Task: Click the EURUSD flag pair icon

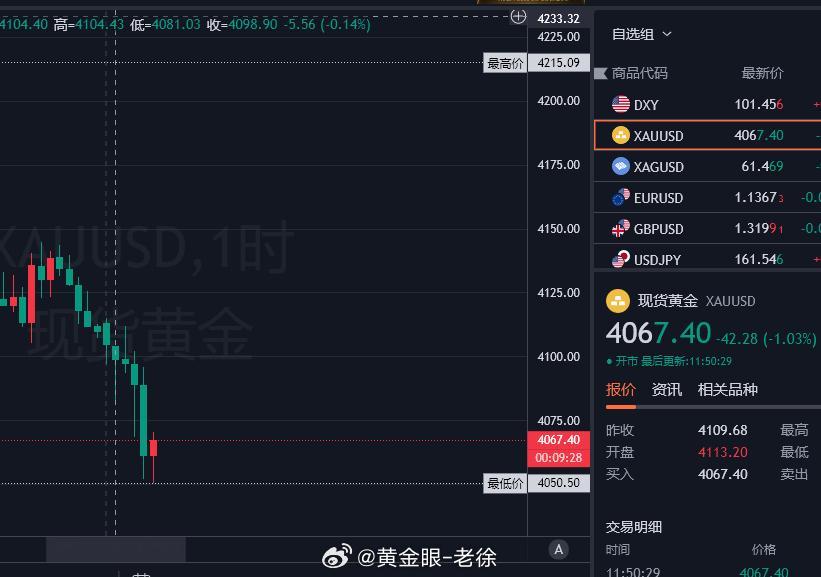Action: point(620,197)
